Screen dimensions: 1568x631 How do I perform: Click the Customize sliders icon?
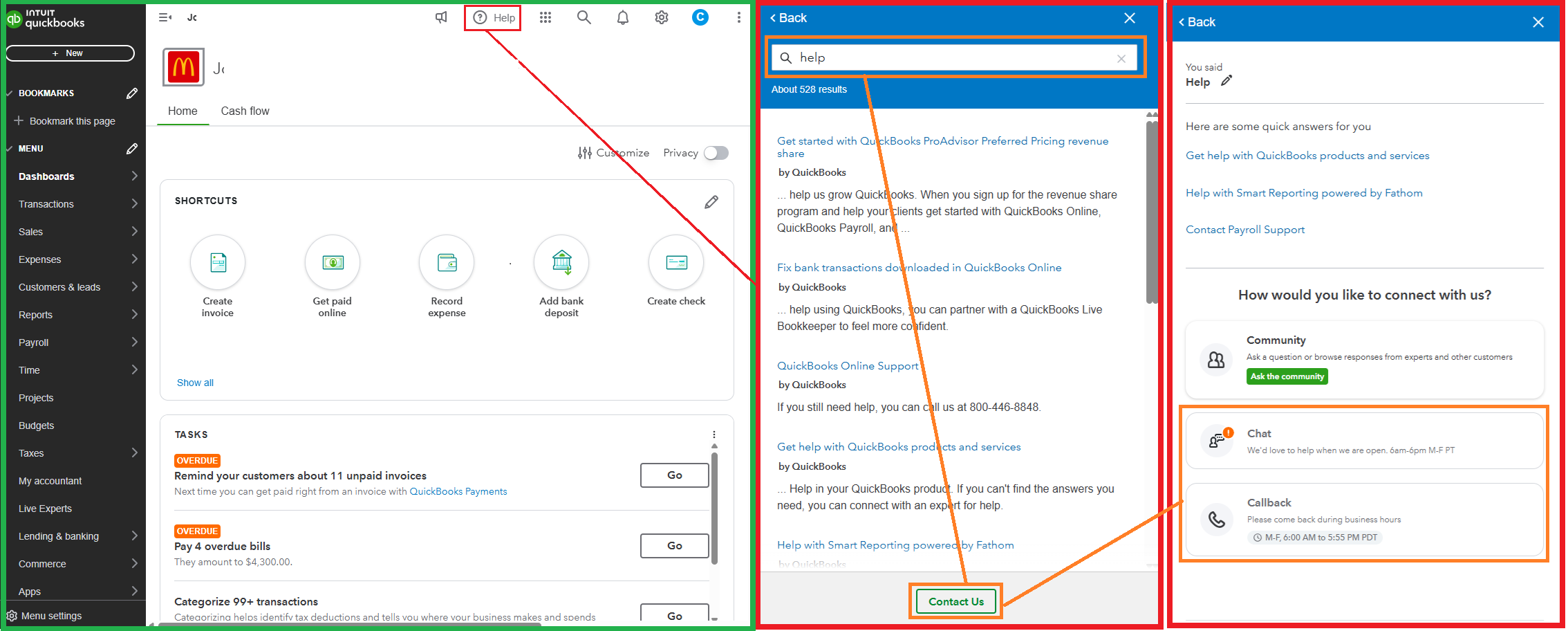[585, 153]
